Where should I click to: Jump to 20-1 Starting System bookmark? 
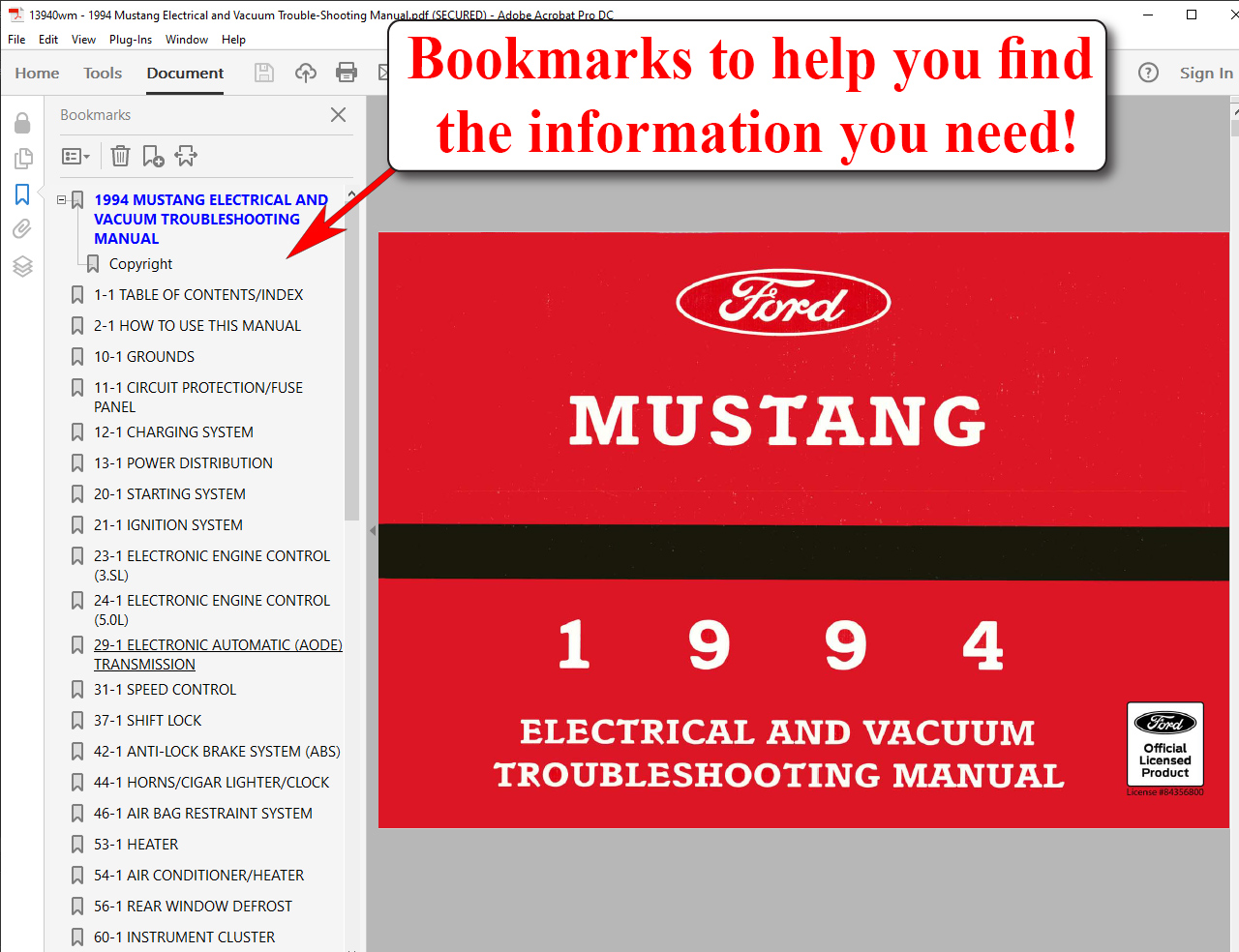click(169, 493)
